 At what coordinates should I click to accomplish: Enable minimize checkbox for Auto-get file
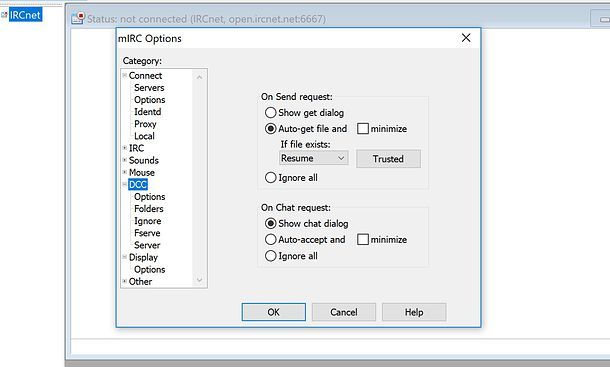pos(363,129)
